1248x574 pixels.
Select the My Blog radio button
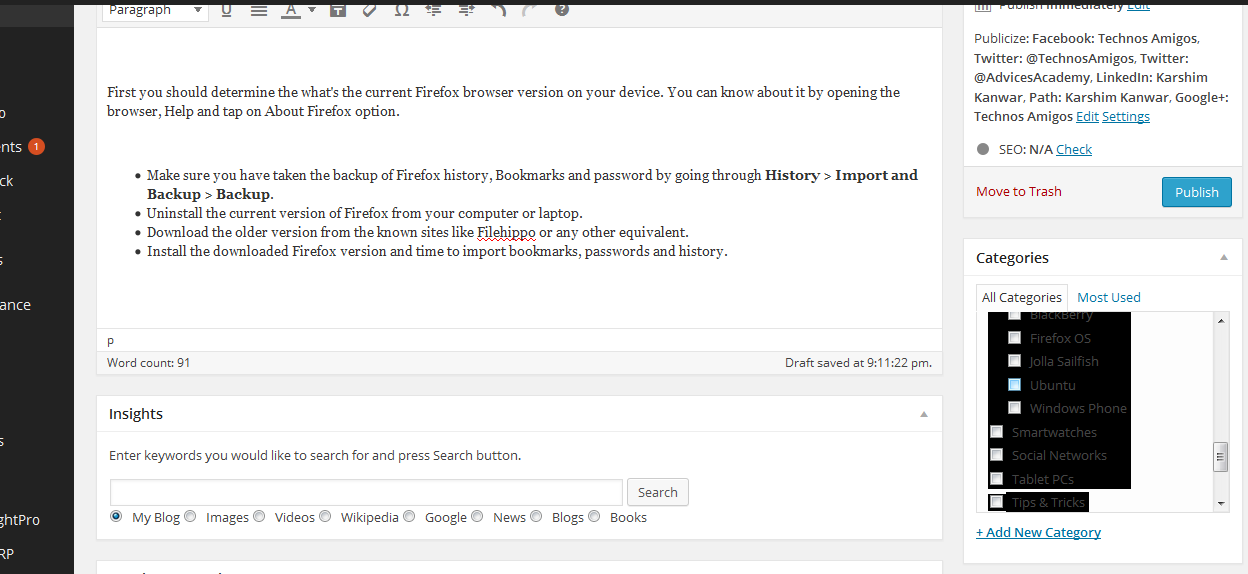coord(116,516)
